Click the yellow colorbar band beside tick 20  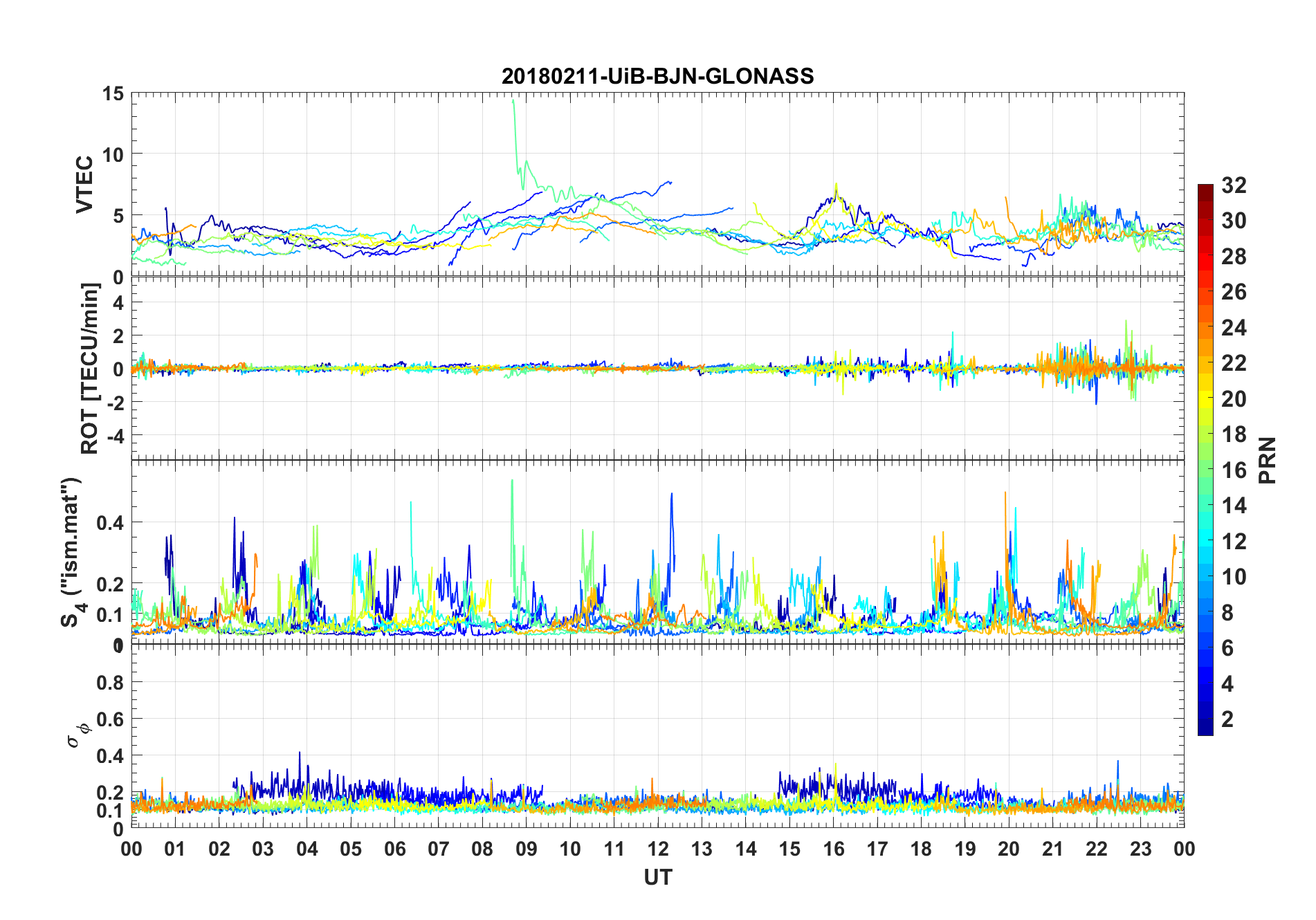pos(1205,399)
